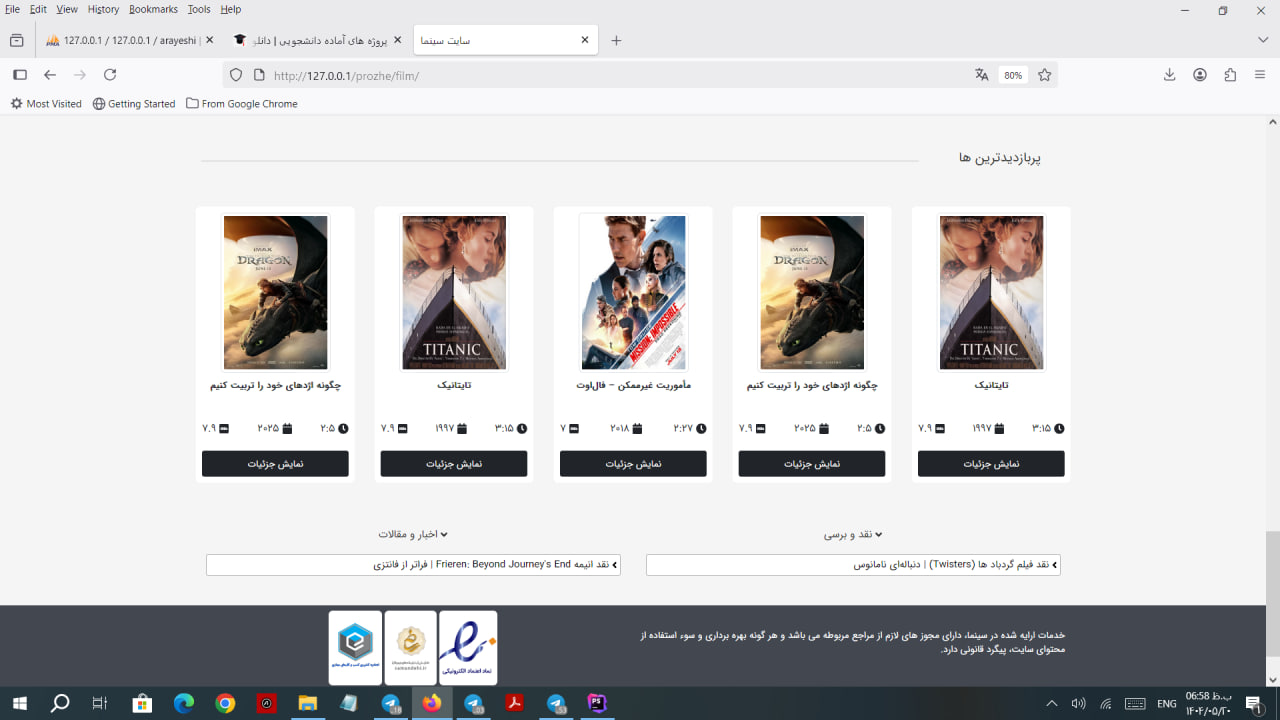Screen dimensions: 1280x720
Task: Bookmark this page with the star icon
Action: click(x=1045, y=75)
